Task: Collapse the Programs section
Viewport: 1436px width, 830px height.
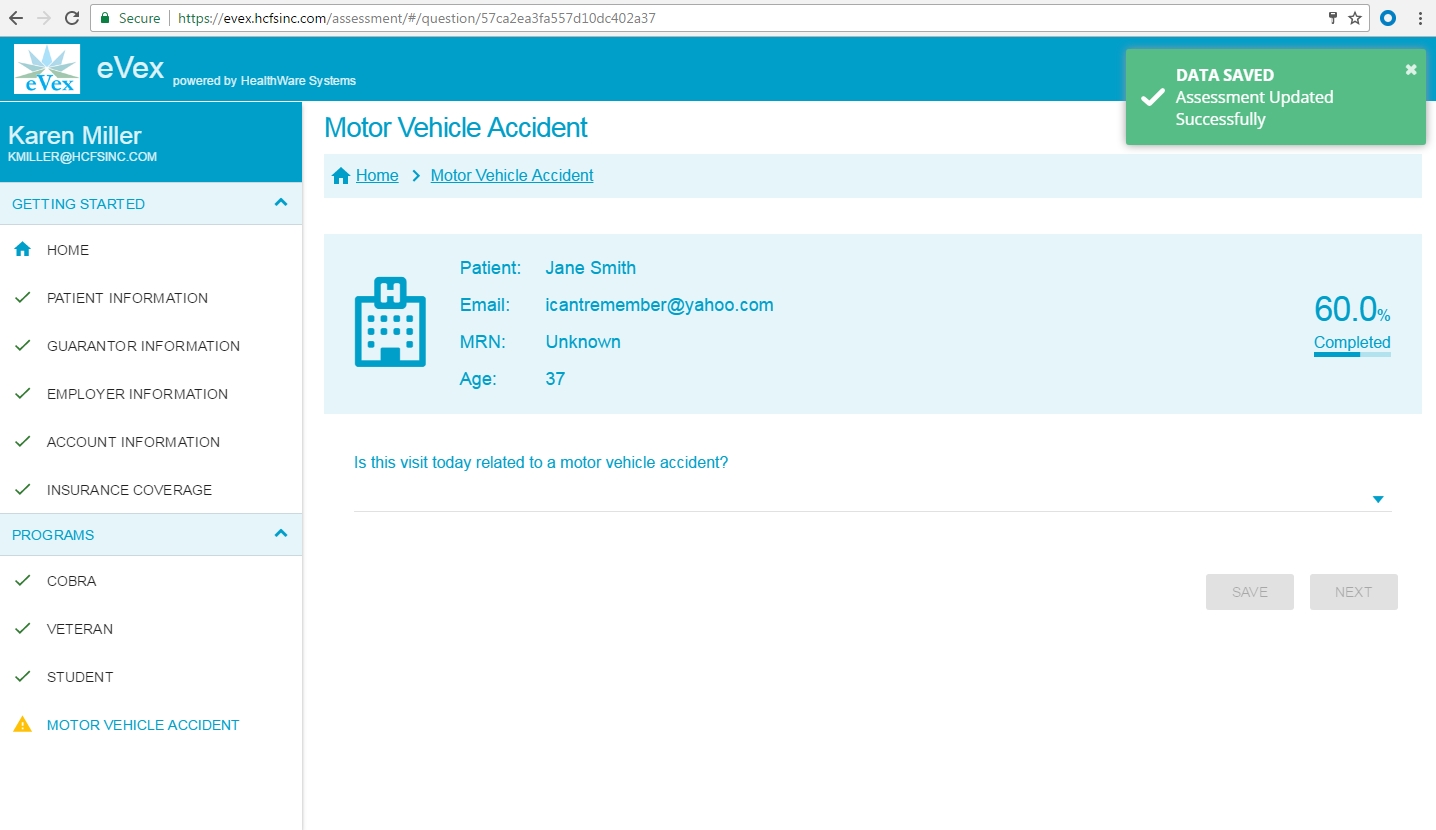Action: [281, 534]
